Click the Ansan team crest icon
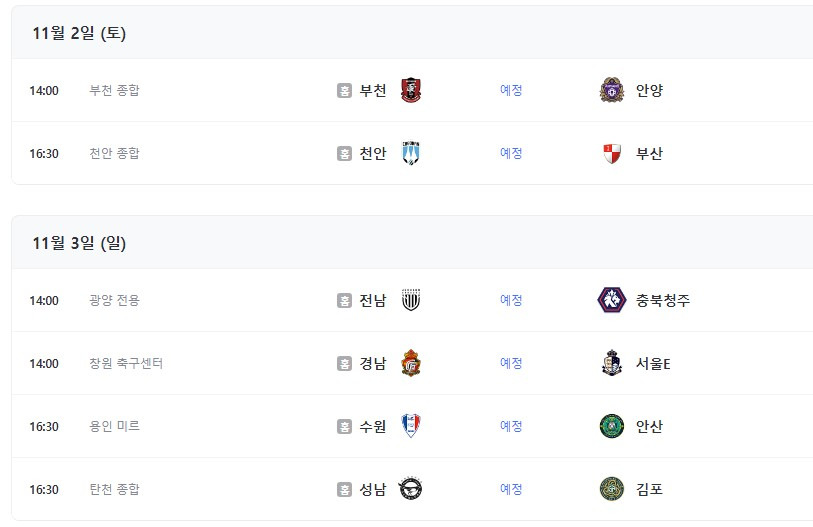The height and width of the screenshot is (527, 813). 611,426
